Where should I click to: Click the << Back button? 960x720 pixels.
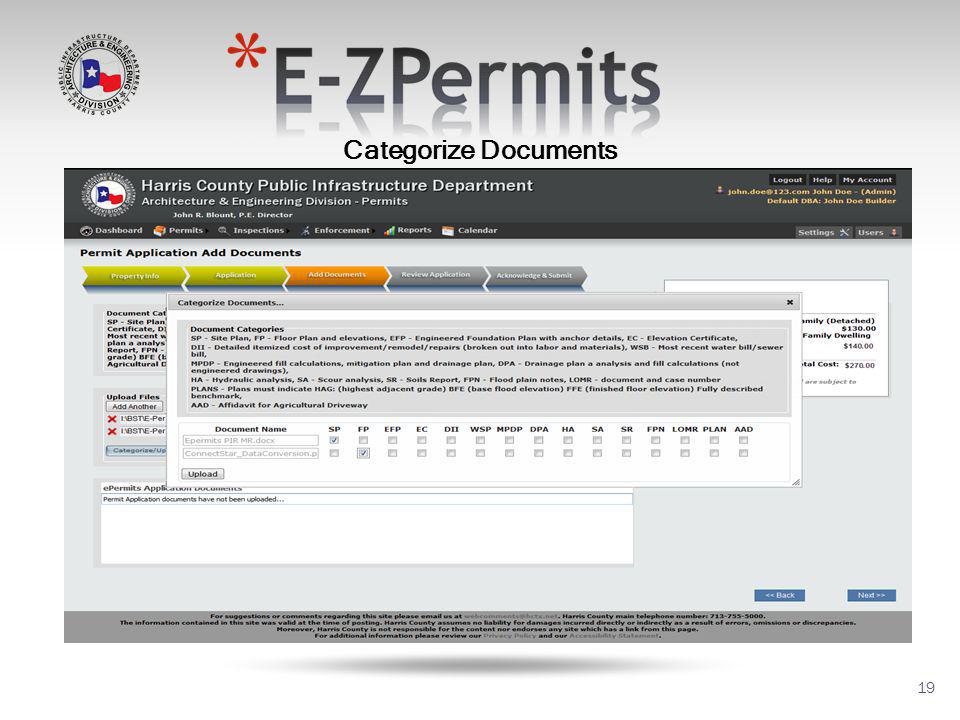[779, 595]
